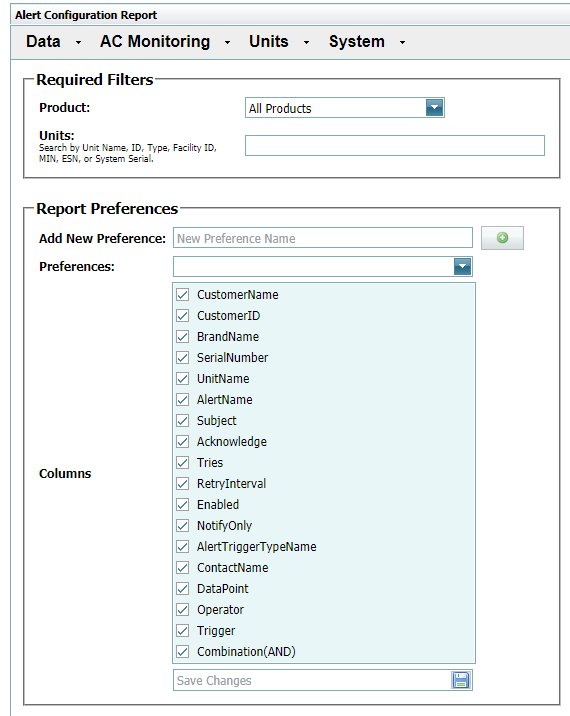Screen dimensions: 570x716
Task: Open the Data menu
Action: 43,42
